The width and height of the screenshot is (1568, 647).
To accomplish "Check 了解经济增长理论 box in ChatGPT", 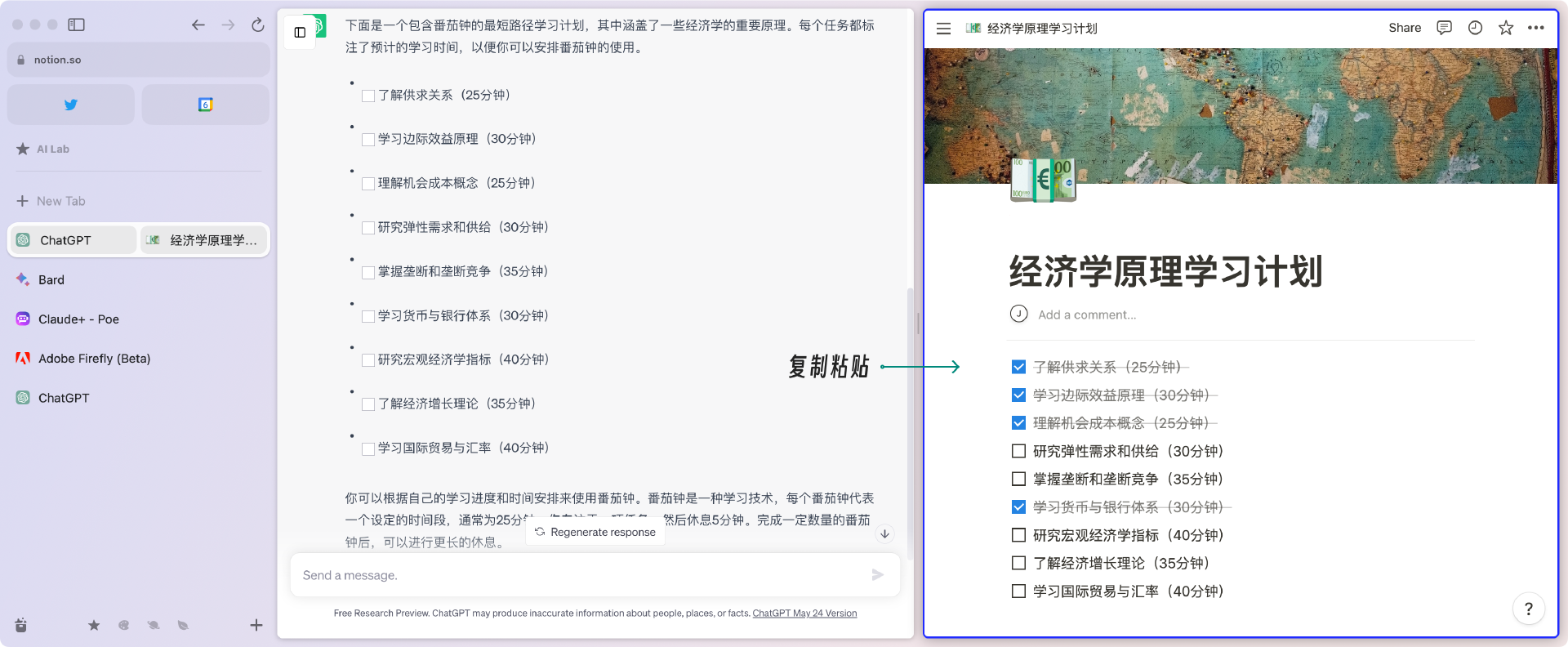I will pos(368,404).
